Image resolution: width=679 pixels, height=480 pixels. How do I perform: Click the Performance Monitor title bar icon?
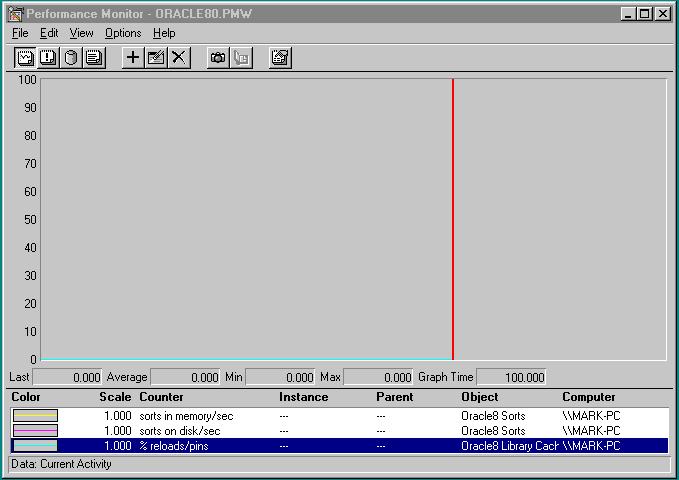[15, 14]
